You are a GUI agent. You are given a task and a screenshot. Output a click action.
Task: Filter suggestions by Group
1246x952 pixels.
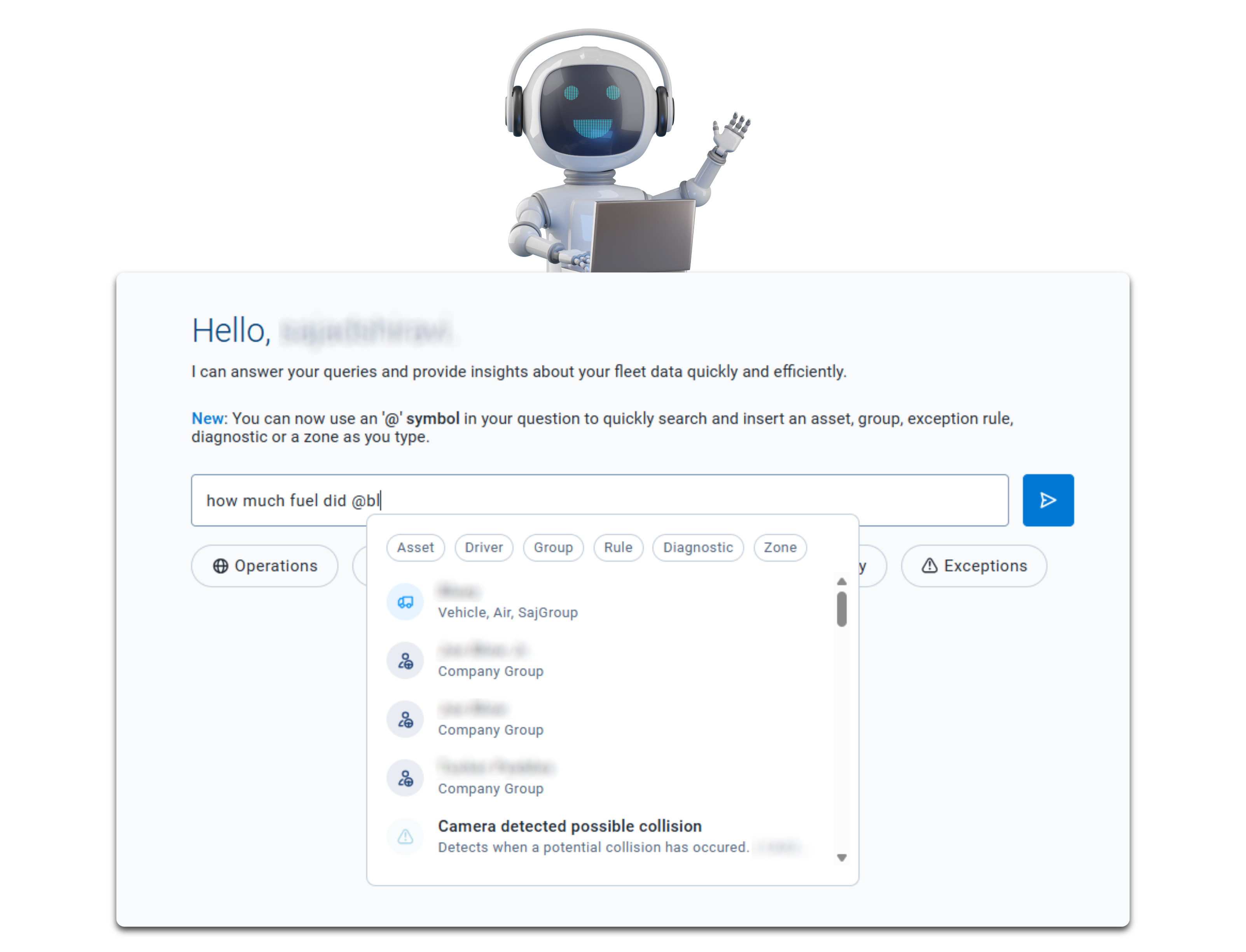553,547
